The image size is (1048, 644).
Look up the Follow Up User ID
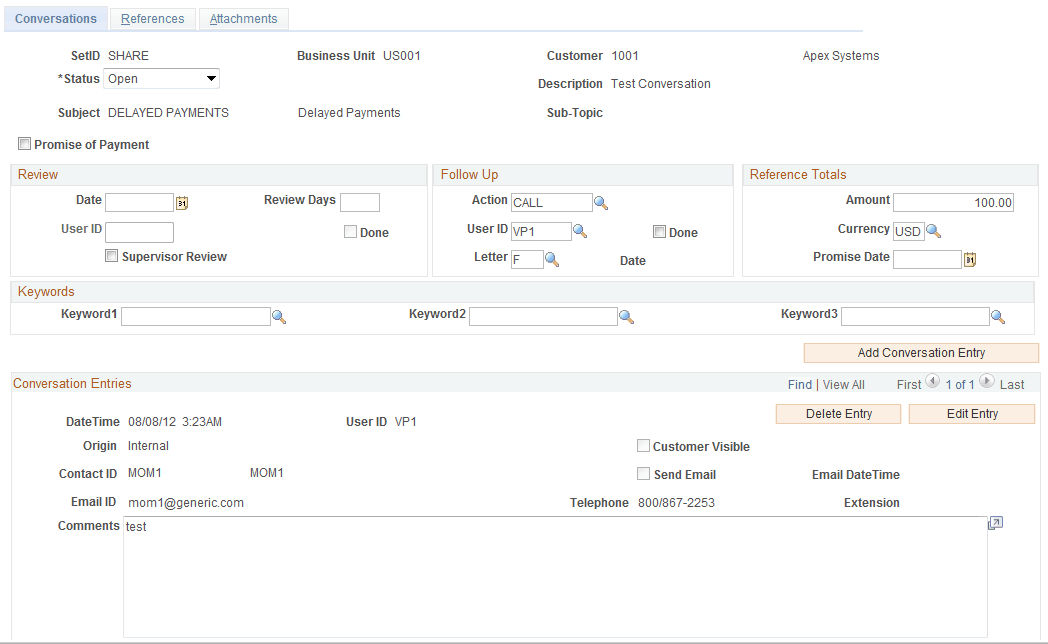coord(578,230)
